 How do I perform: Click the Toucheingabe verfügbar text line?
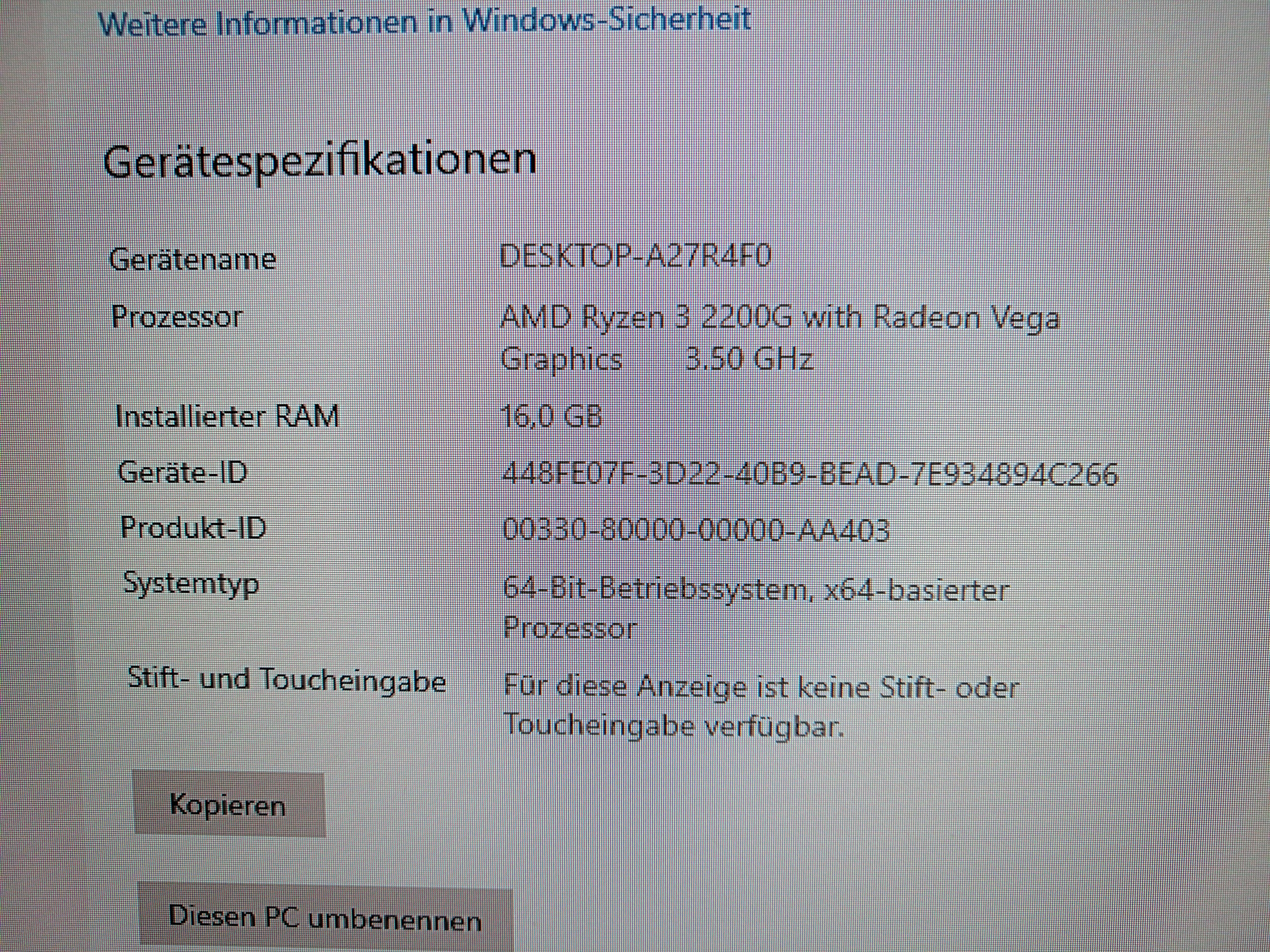(x=673, y=726)
